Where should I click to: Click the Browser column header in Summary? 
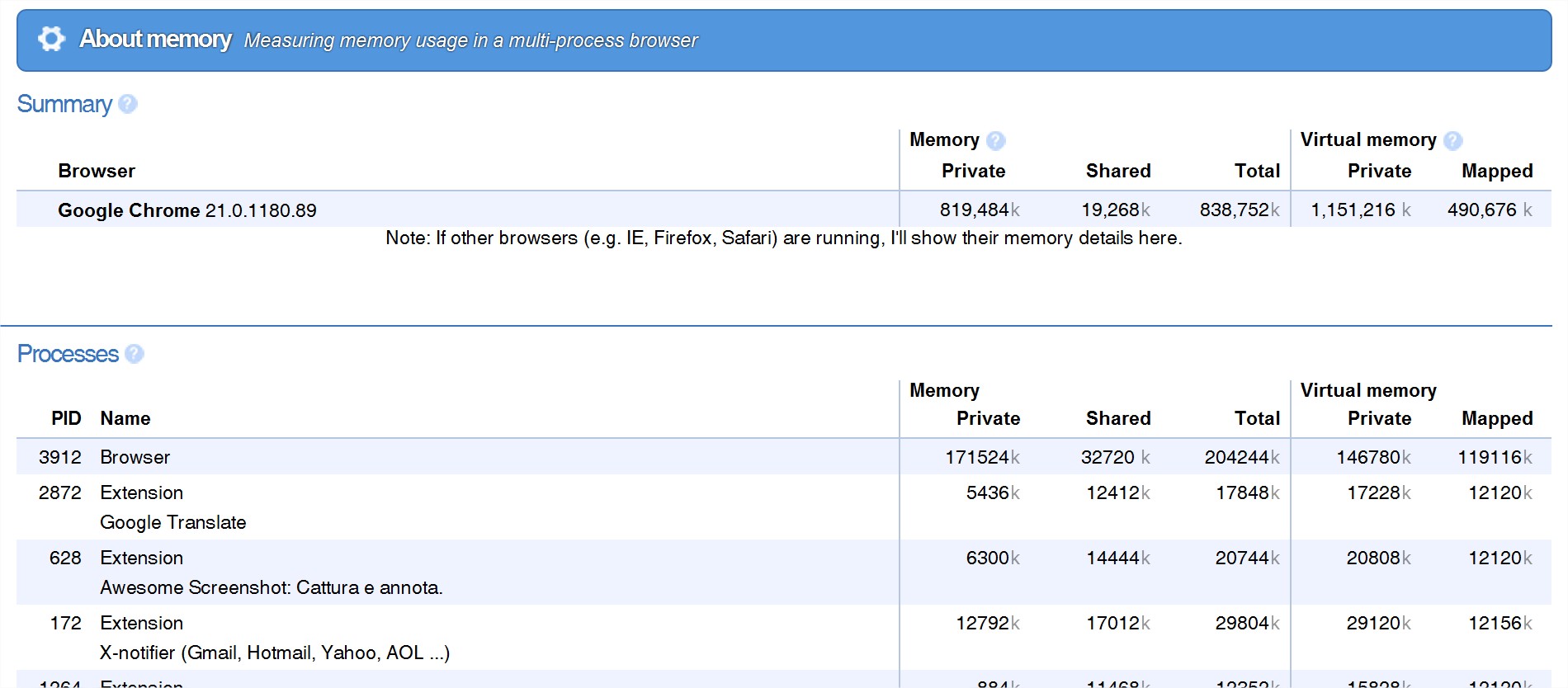[x=97, y=171]
